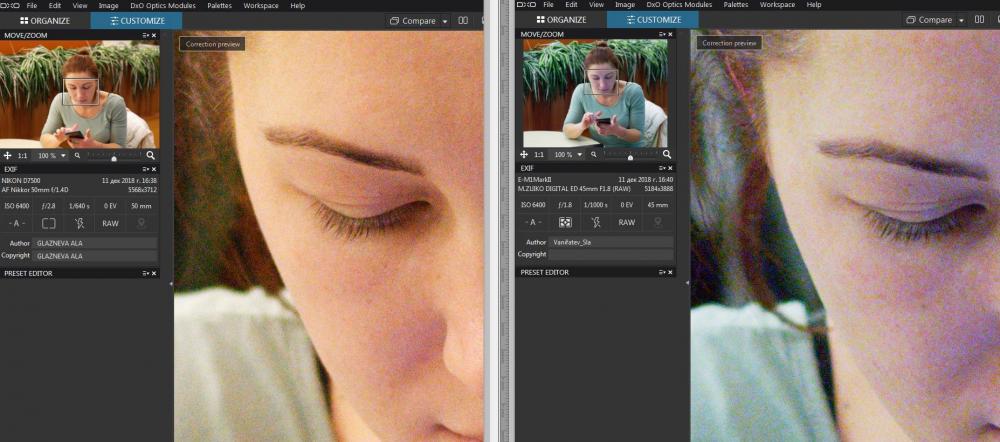Close MOVE/ZOOM palette in left window
The width and height of the screenshot is (1000, 442).
(154, 35)
